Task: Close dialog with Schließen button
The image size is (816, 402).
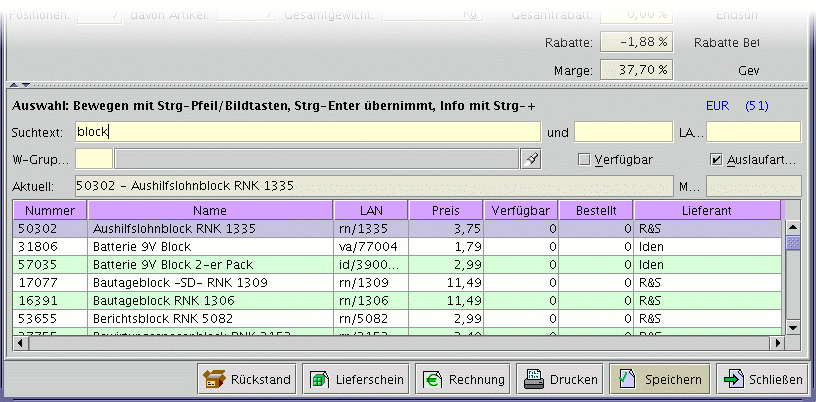Action: [x=764, y=379]
